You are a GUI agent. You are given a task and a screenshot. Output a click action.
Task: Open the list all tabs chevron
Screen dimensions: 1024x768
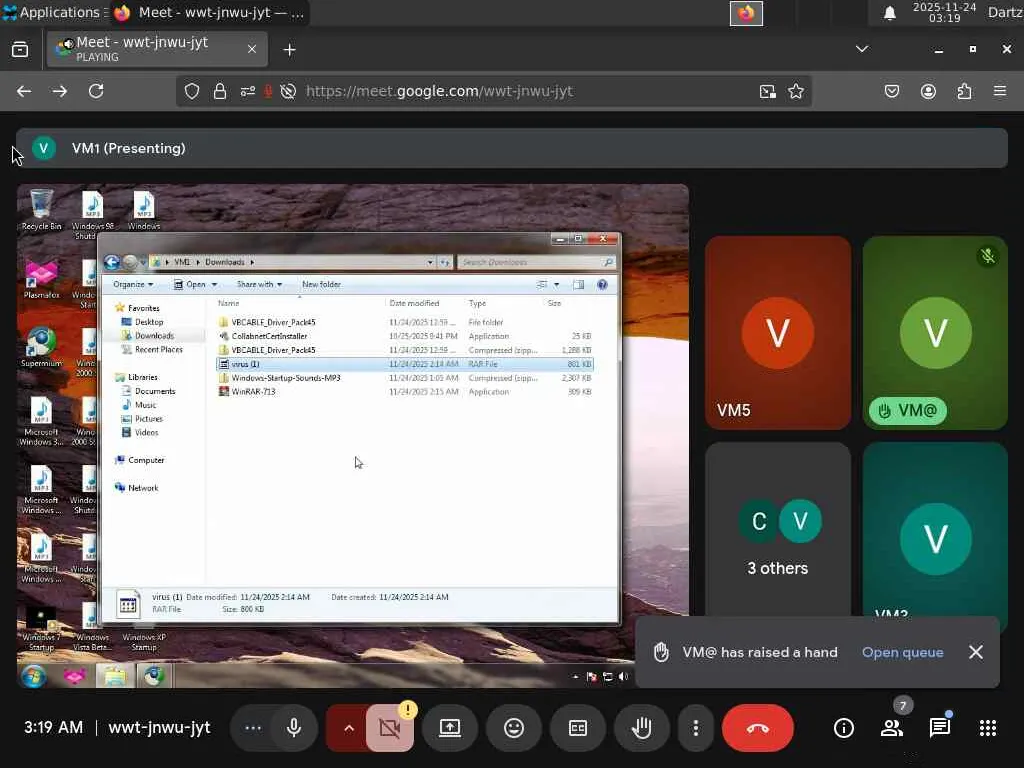click(862, 49)
